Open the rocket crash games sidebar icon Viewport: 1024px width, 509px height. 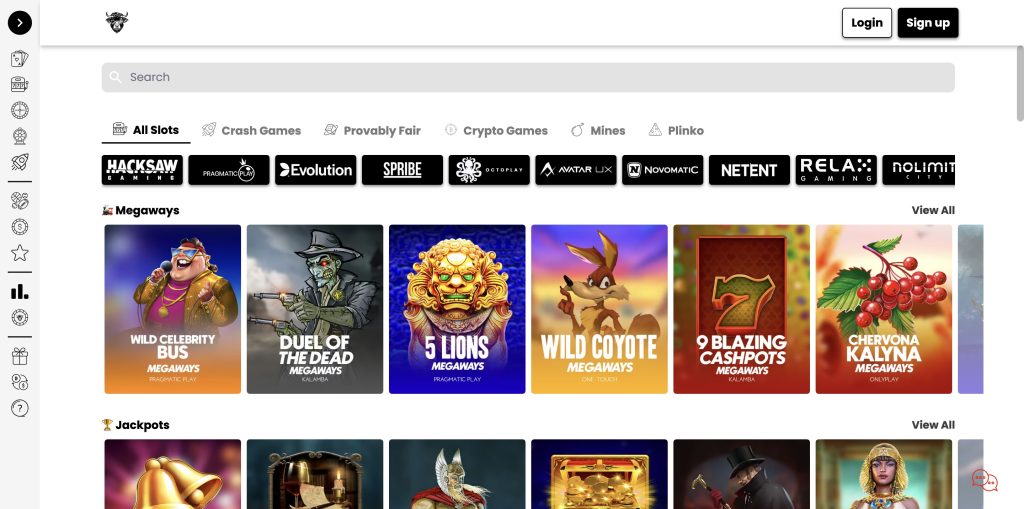point(20,162)
